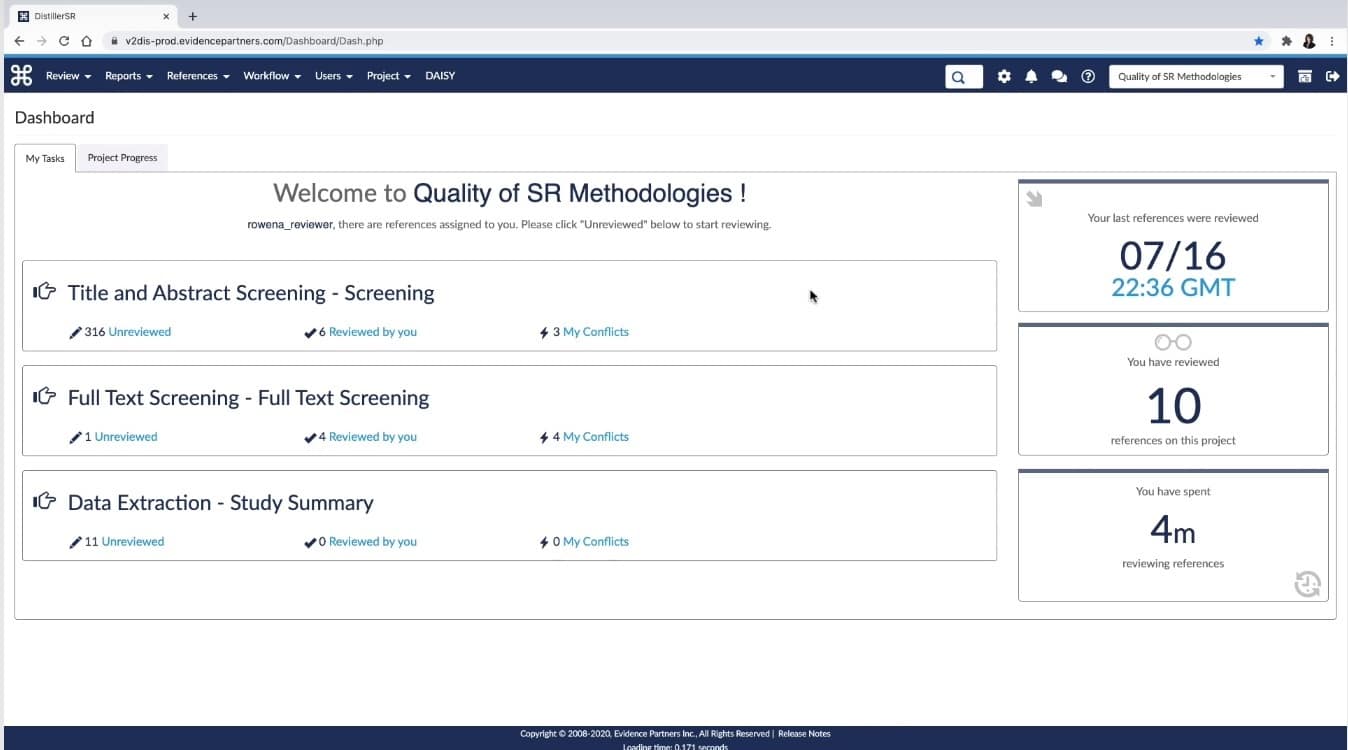Click the logout arrow icon
The image size is (1348, 750).
click(1332, 76)
